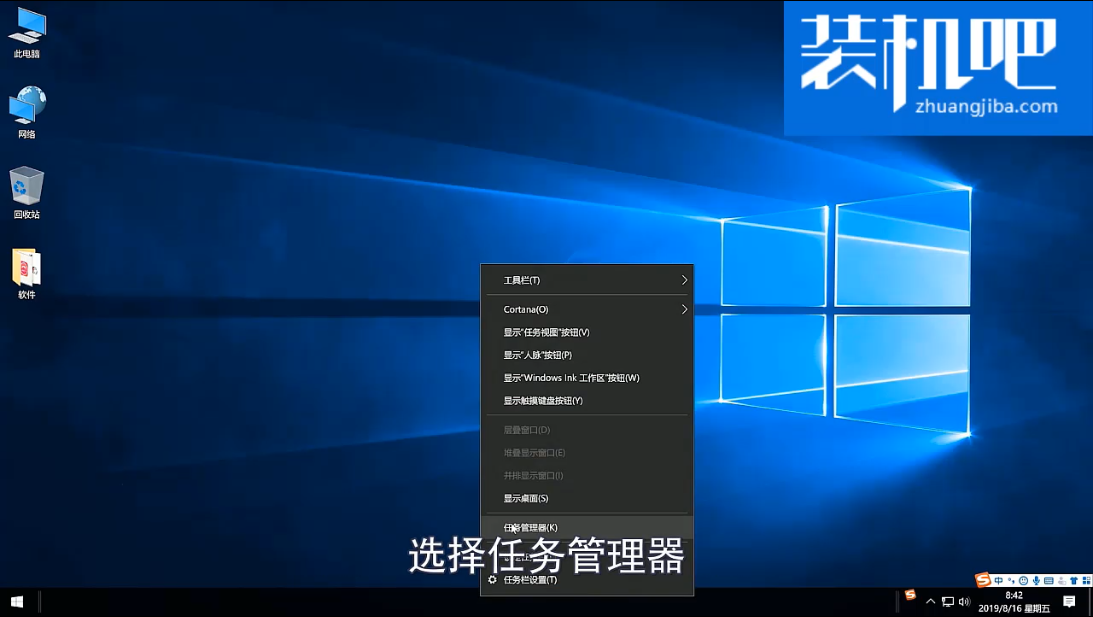Click the network icon in the tray
This screenshot has width=1093, height=617.
[x=947, y=601]
